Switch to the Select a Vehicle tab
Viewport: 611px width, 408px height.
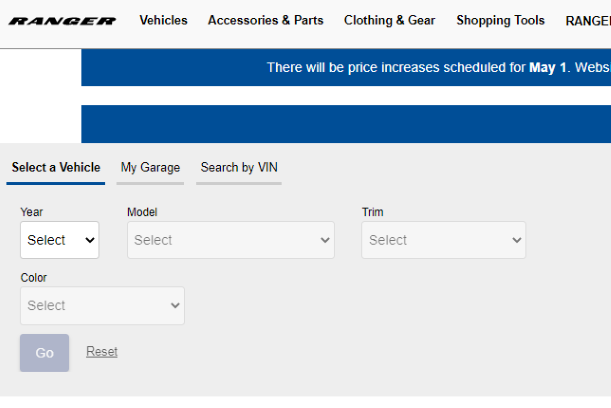pyautogui.click(x=56, y=167)
